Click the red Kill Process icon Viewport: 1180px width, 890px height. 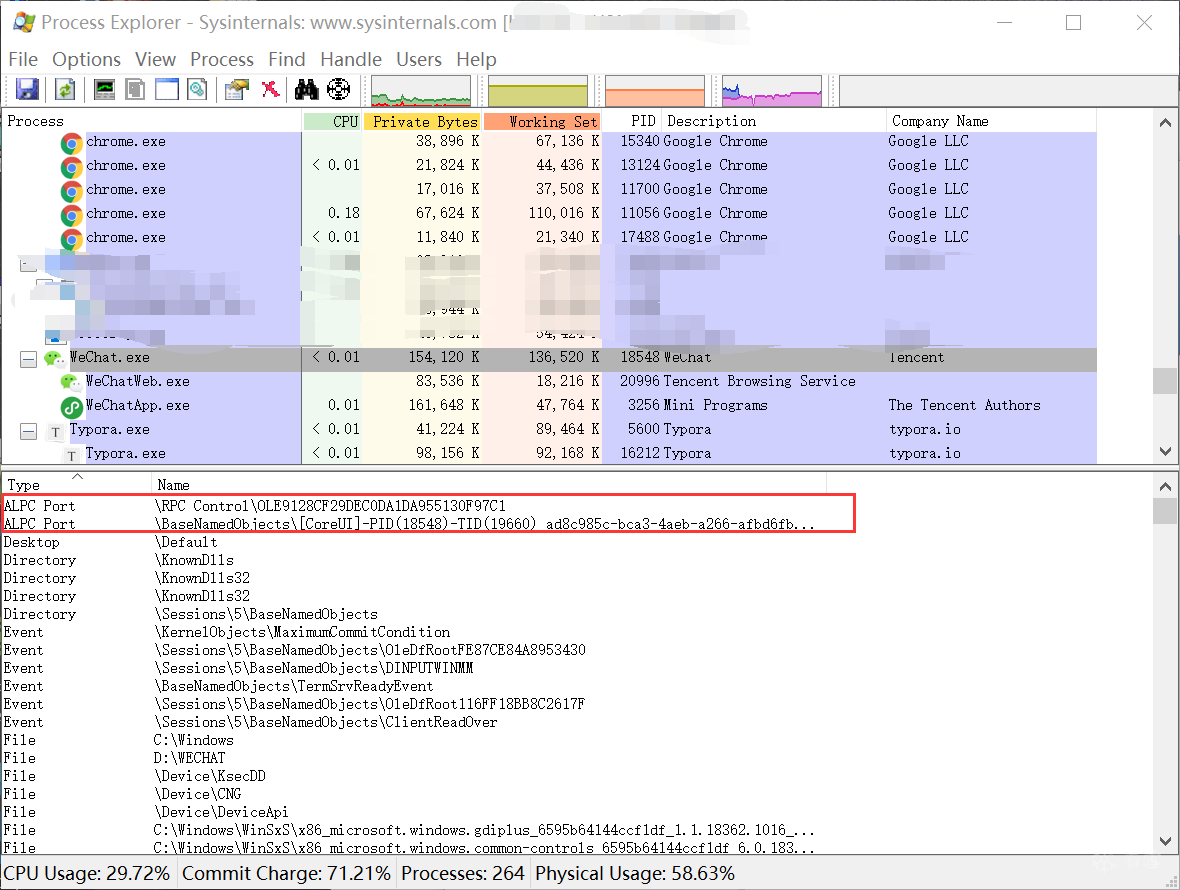pos(270,90)
